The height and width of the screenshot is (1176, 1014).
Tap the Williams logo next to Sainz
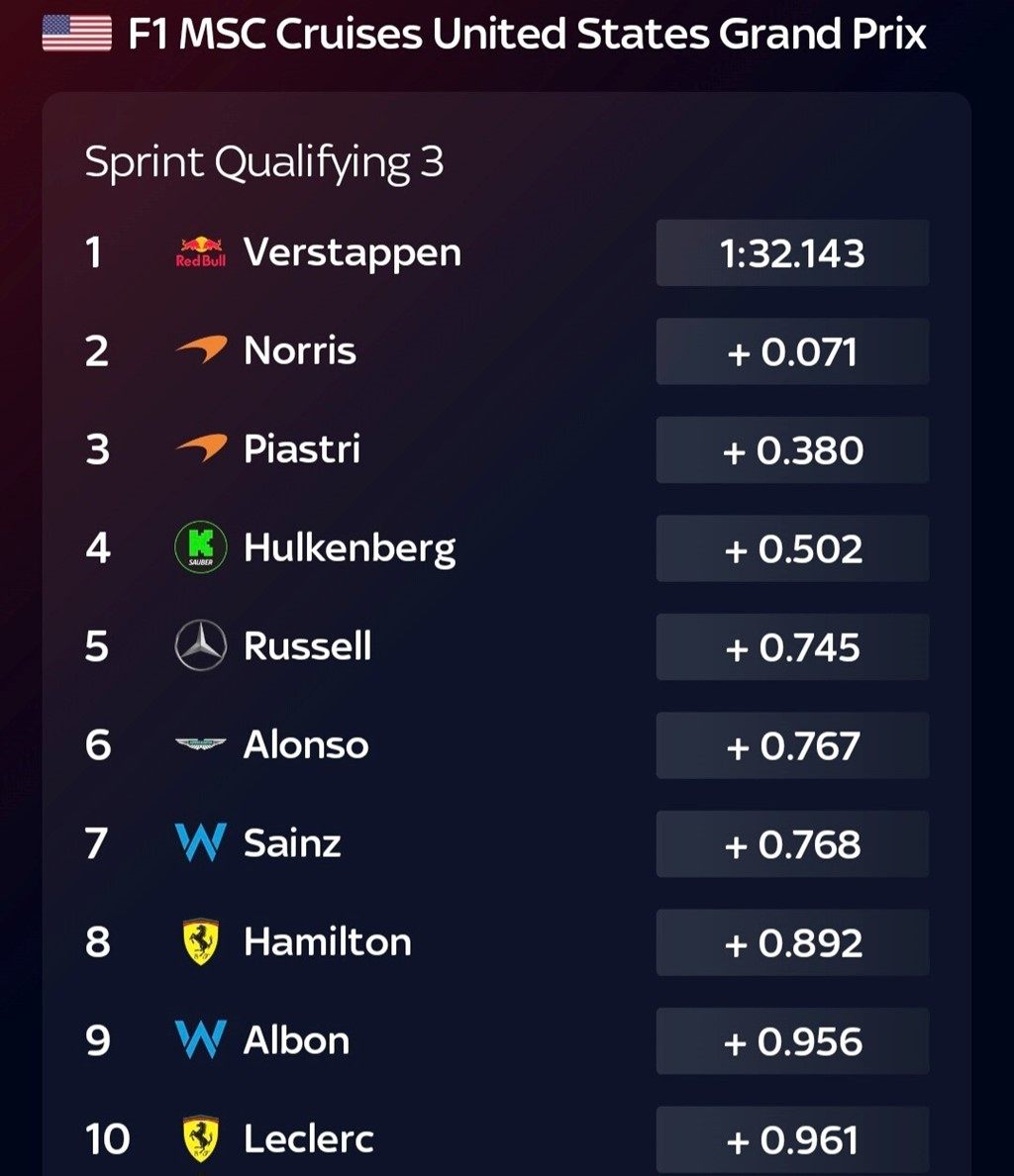point(201,843)
